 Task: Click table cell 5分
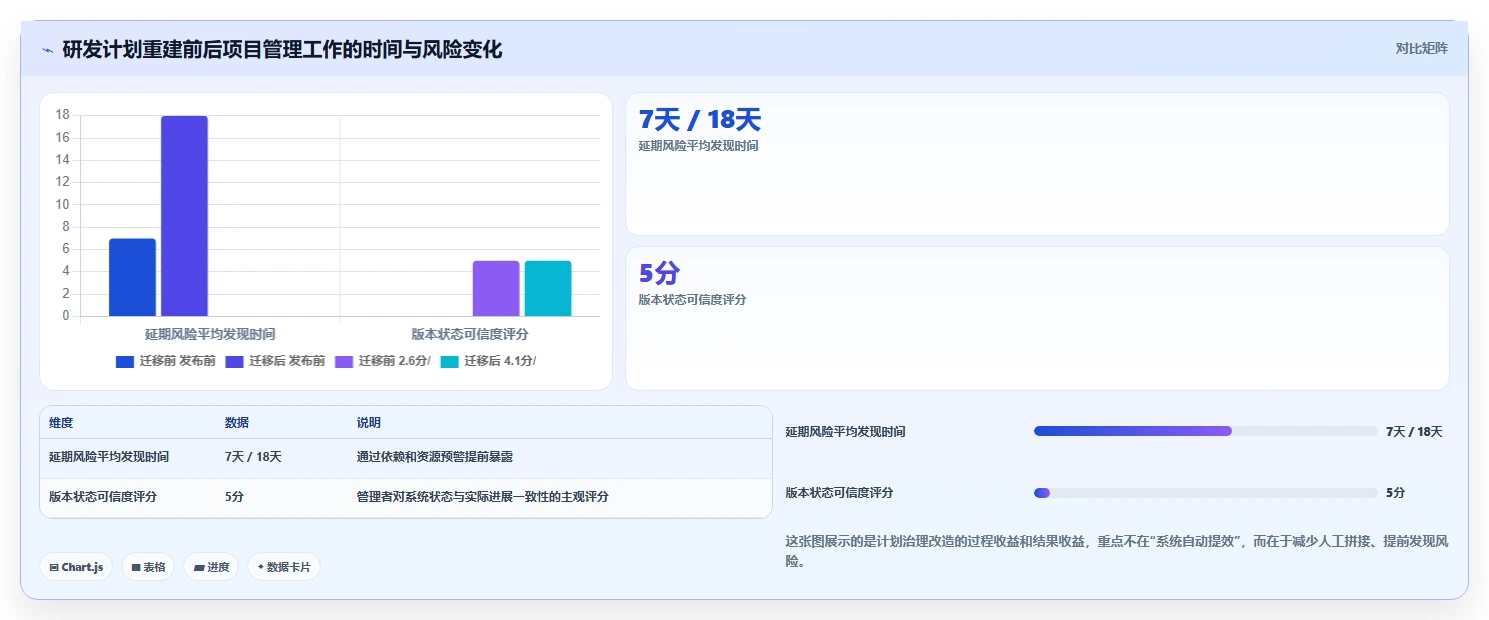coord(234,497)
